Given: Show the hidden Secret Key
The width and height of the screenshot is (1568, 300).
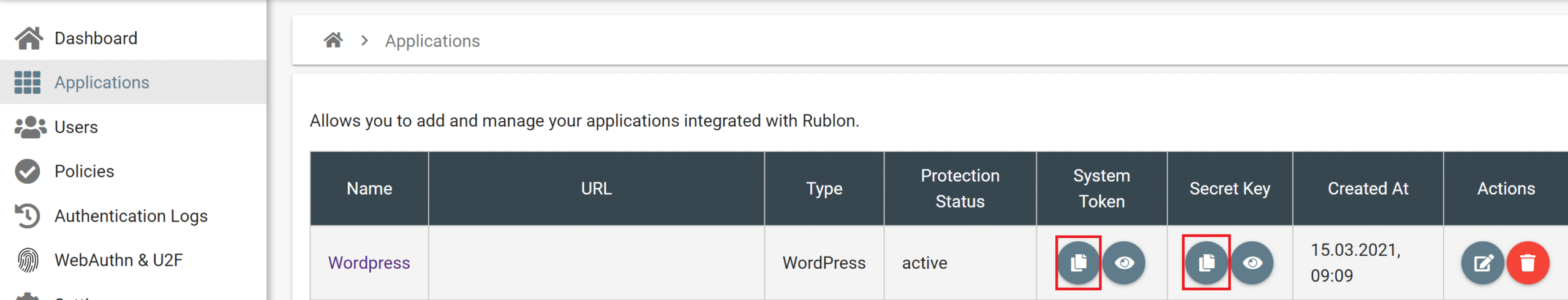Looking at the screenshot, I should pos(1252,263).
